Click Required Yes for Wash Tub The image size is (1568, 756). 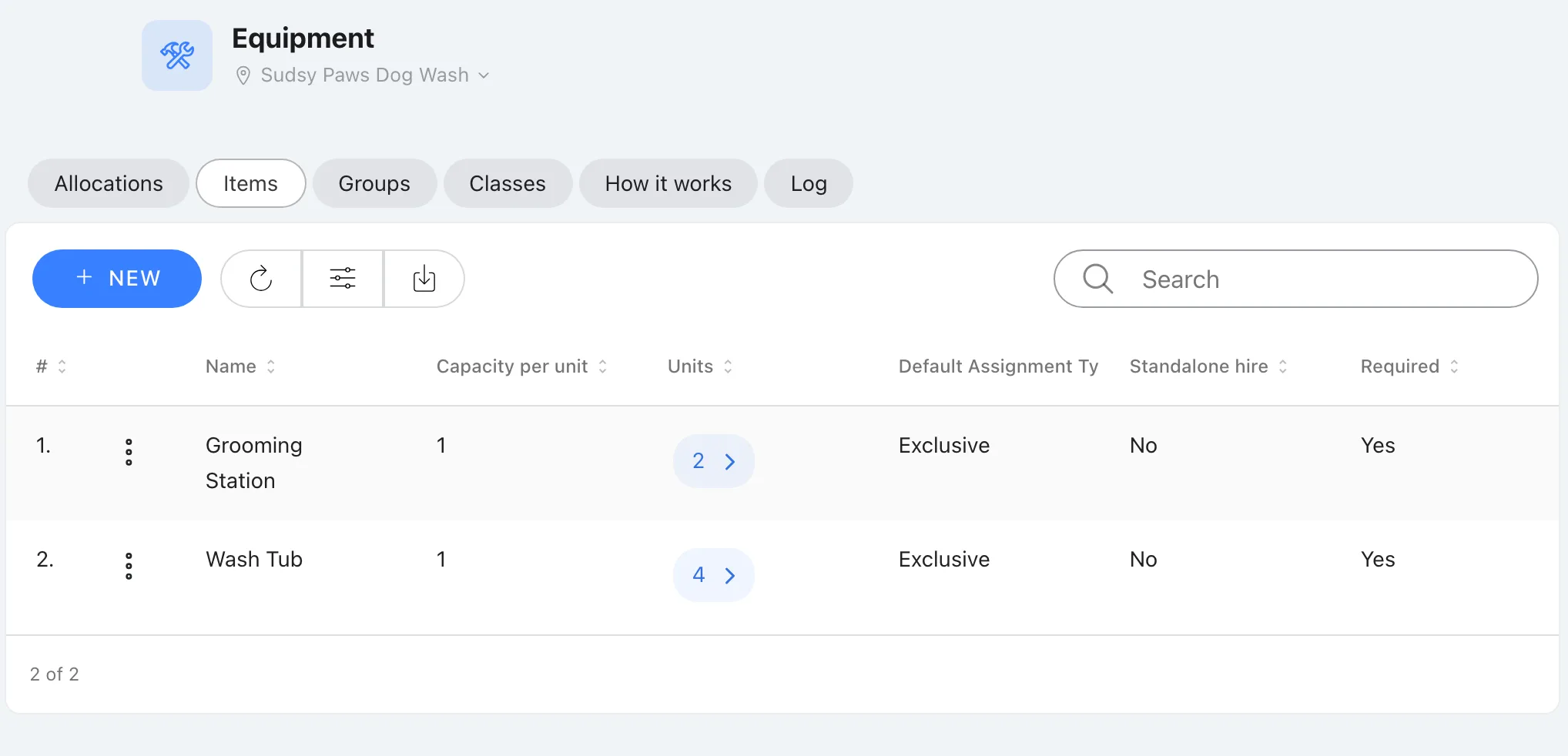point(1378,559)
